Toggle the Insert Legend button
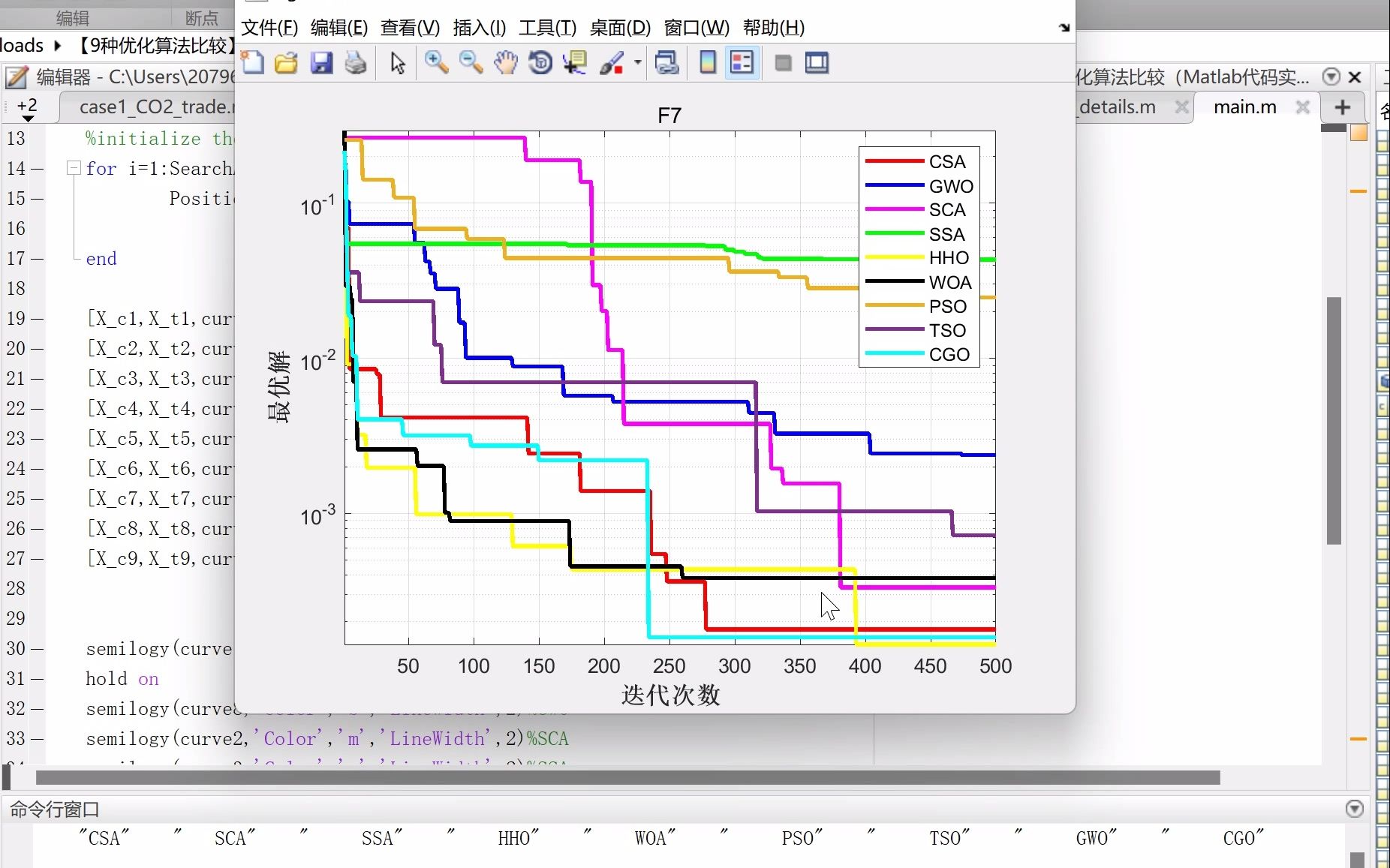The height and width of the screenshot is (868, 1390). (x=742, y=62)
